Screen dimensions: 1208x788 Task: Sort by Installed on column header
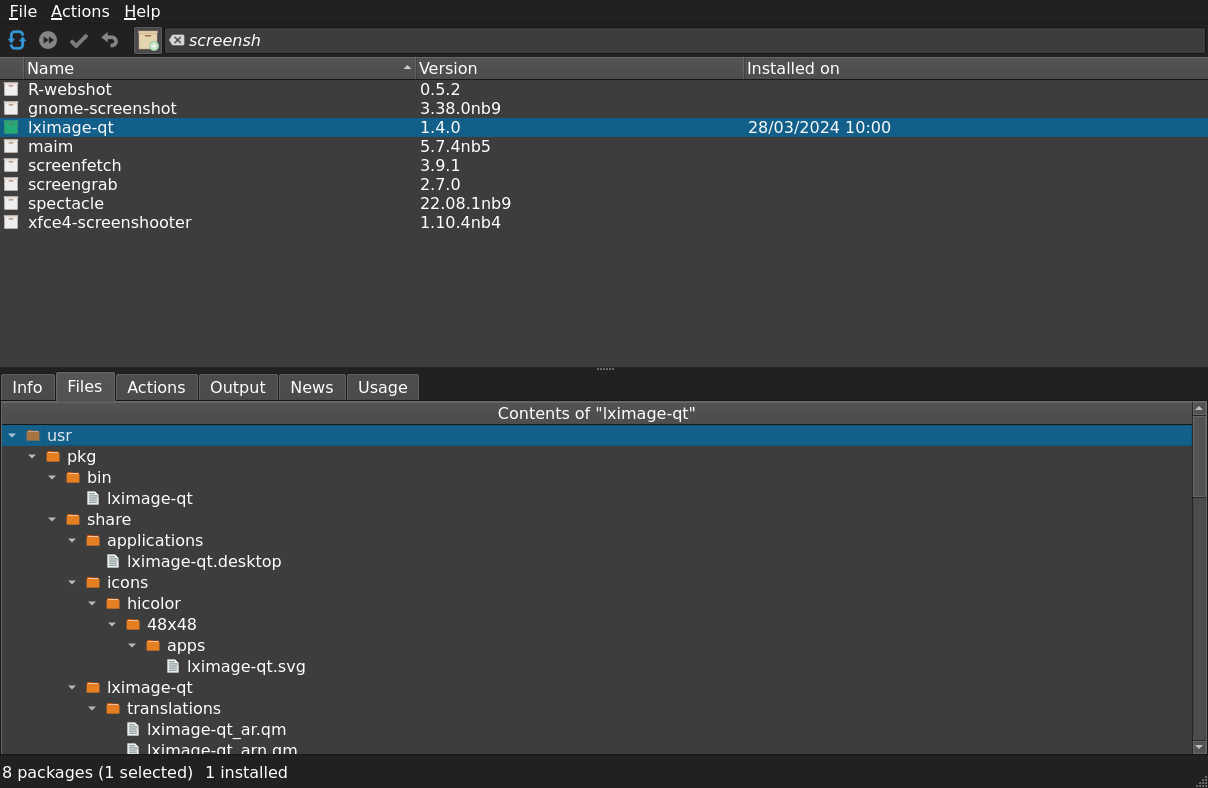pyautogui.click(x=975, y=68)
